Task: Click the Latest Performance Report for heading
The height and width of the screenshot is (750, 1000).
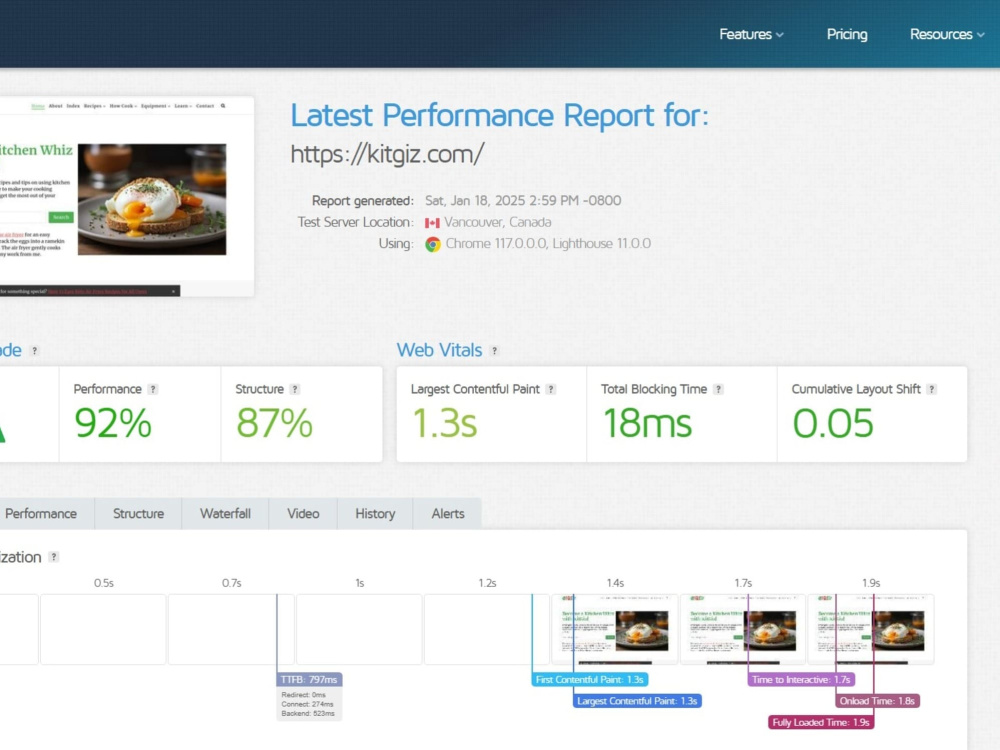Action: coord(499,115)
